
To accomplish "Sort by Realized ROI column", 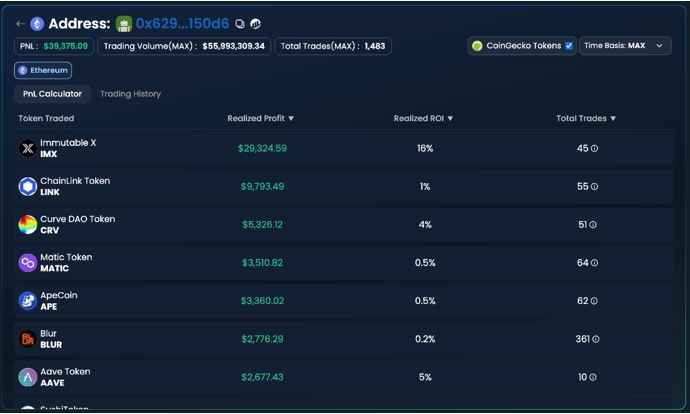I will [423, 118].
